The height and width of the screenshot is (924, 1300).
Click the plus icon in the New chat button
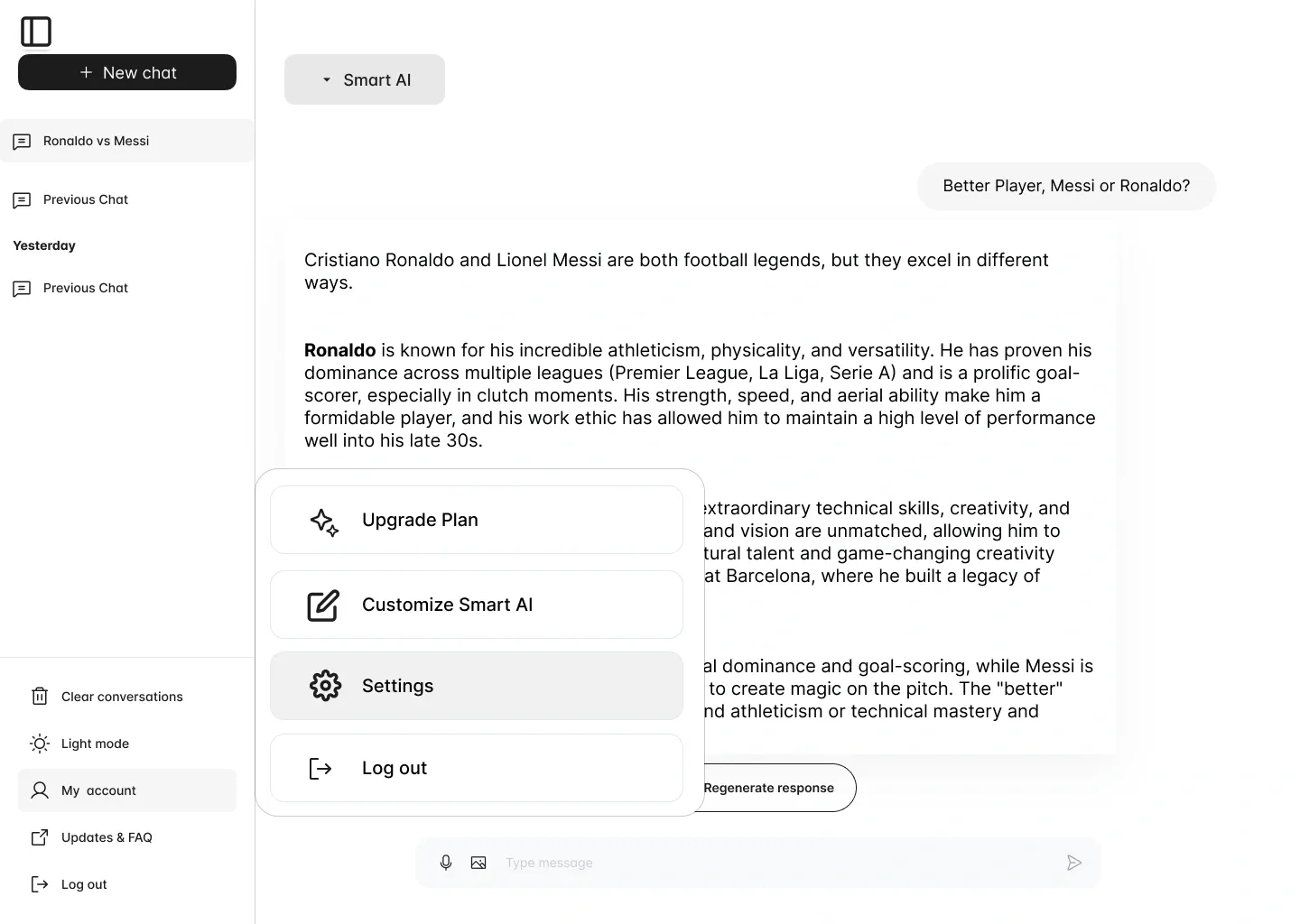pos(86,72)
